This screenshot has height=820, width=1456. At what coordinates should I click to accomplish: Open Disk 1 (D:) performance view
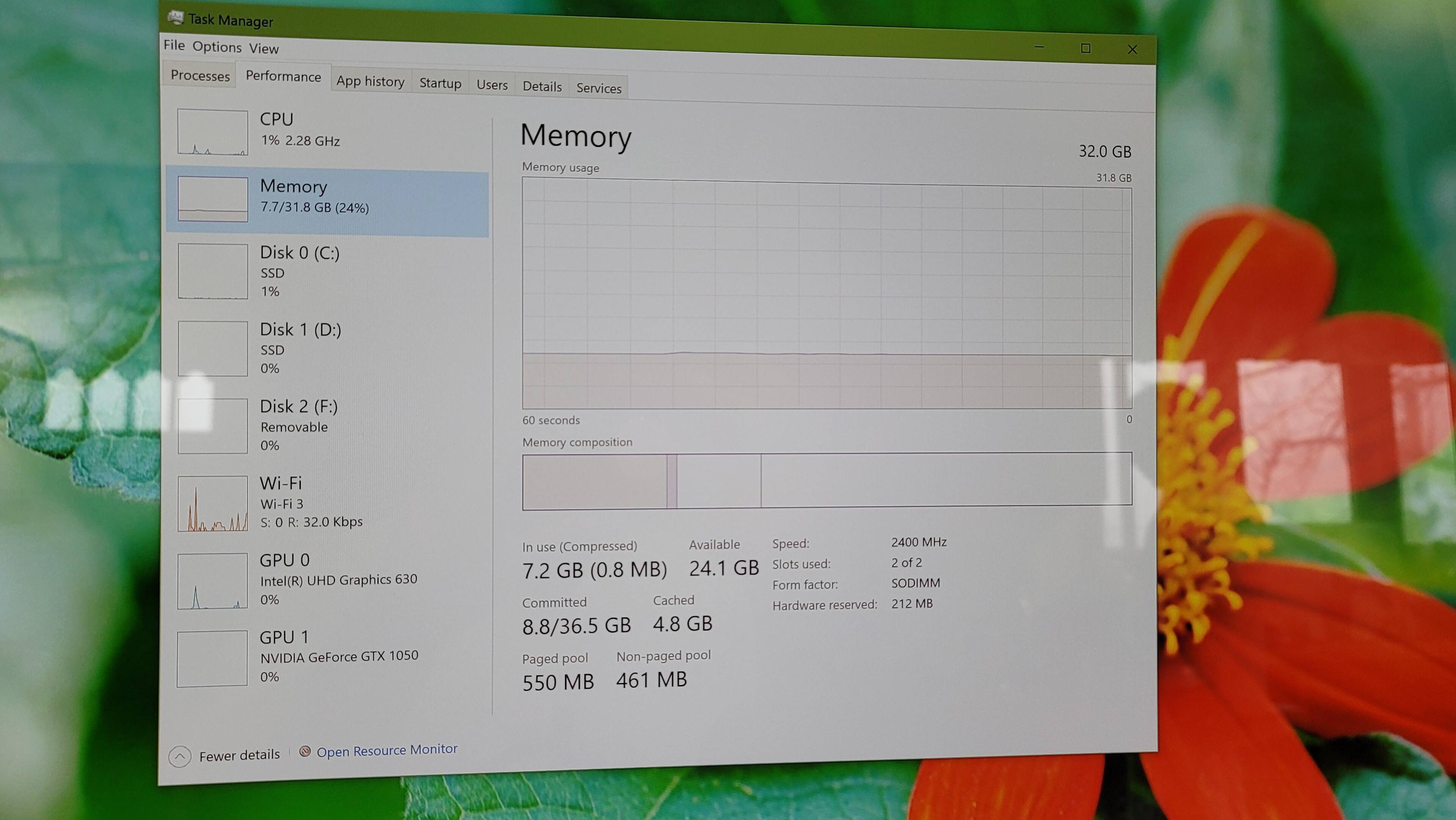(x=300, y=347)
